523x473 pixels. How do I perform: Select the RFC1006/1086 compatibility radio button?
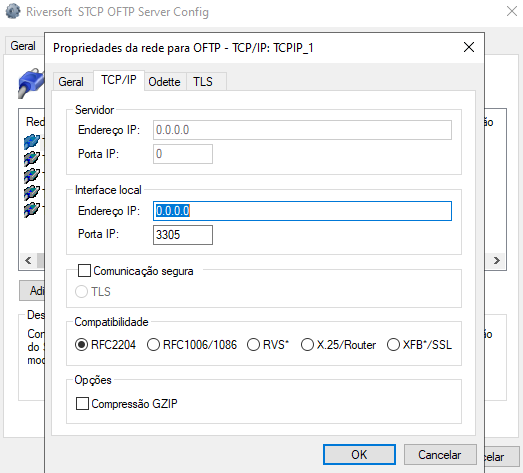[x=153, y=345]
